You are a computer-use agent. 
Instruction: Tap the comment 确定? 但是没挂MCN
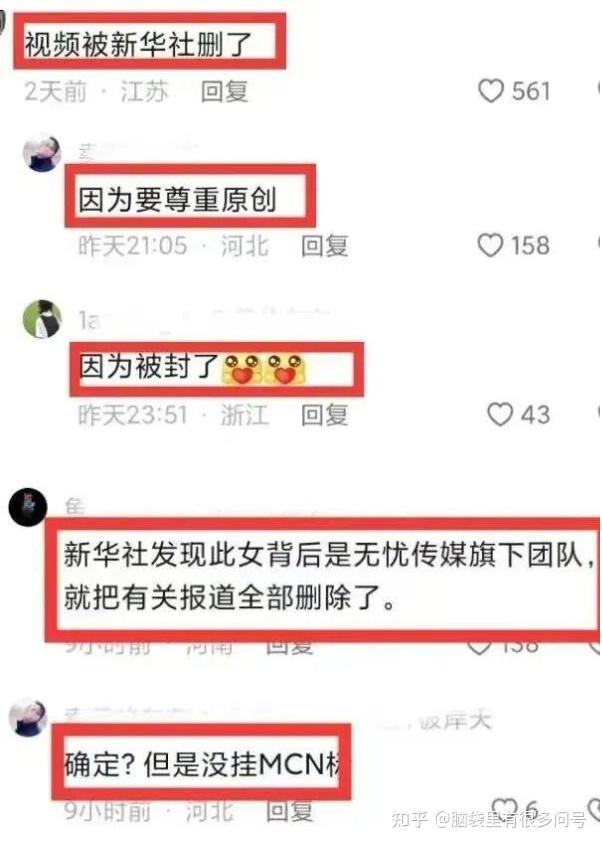coord(203,763)
